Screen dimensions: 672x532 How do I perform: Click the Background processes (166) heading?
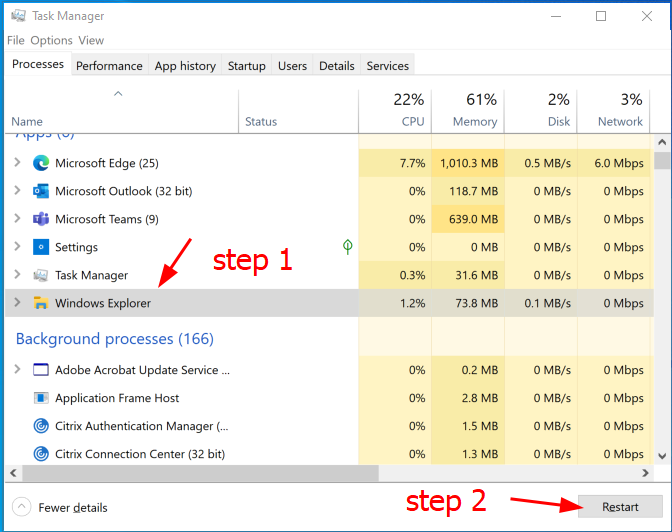114,339
